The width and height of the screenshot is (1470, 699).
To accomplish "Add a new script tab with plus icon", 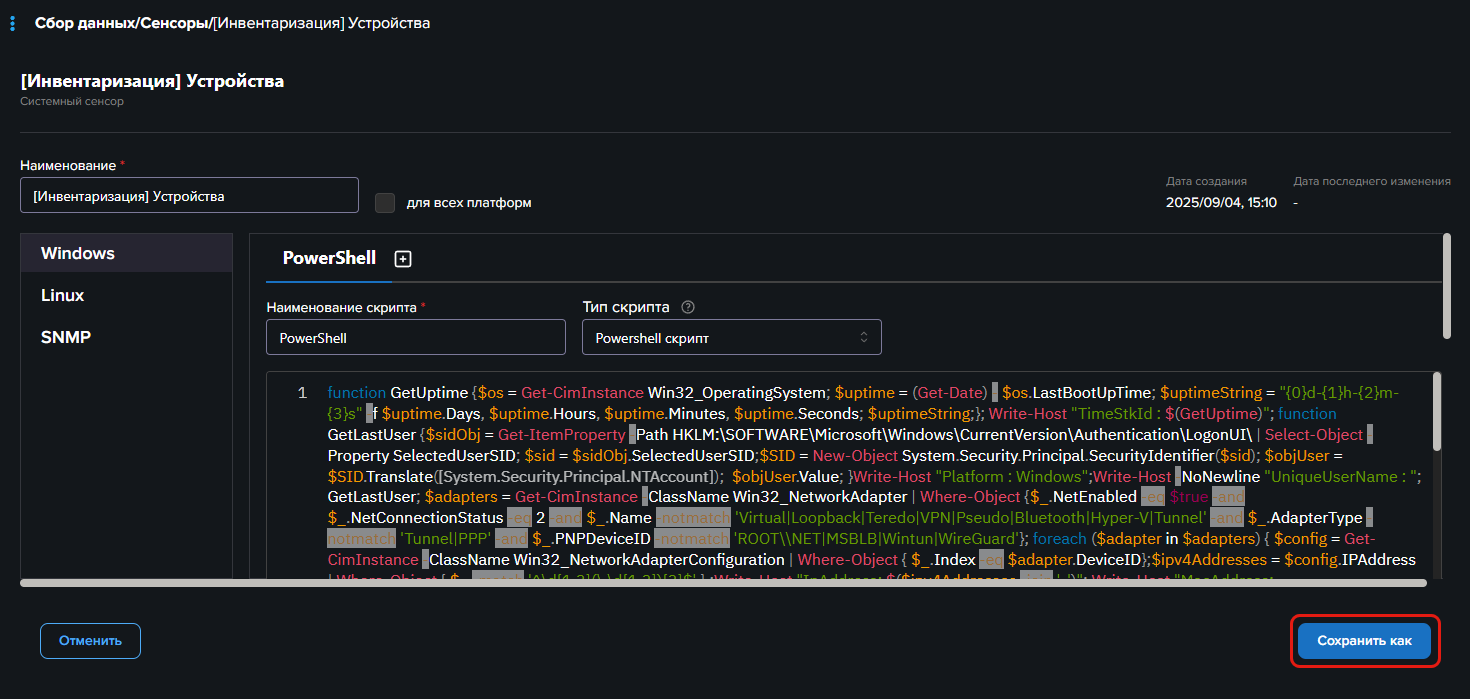I will point(403,259).
